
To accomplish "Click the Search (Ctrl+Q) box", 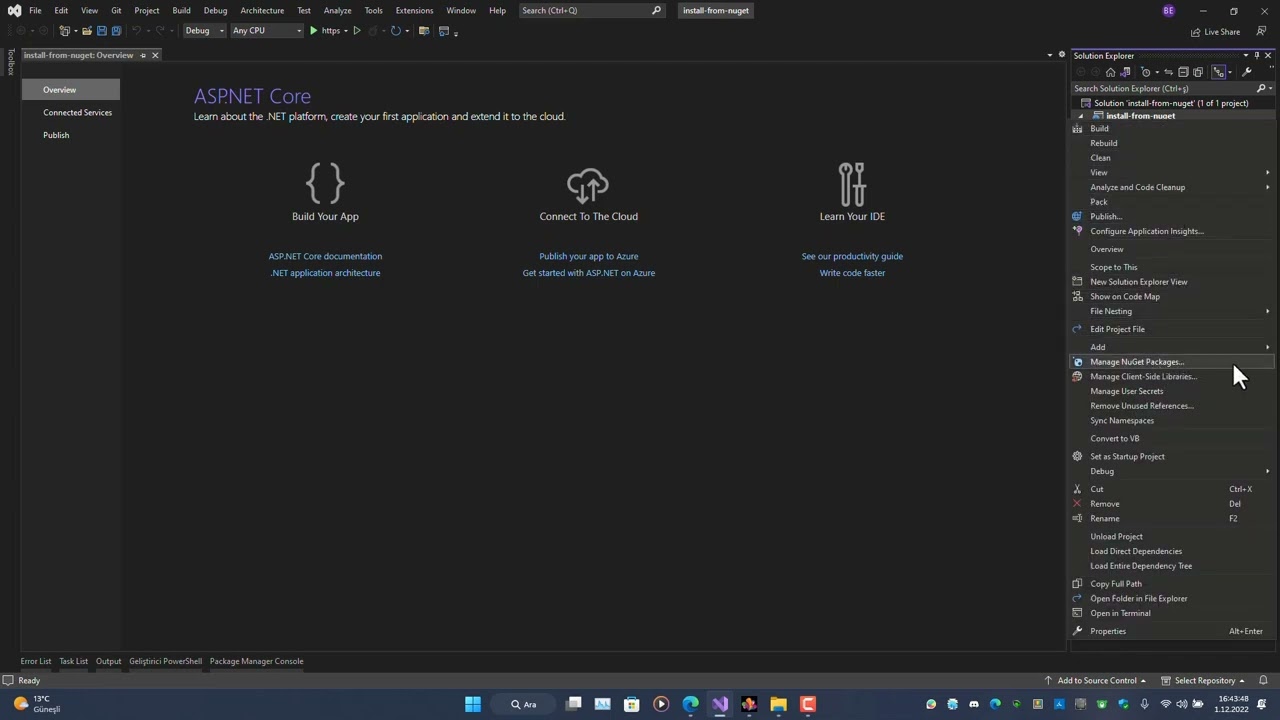I will [x=591, y=10].
